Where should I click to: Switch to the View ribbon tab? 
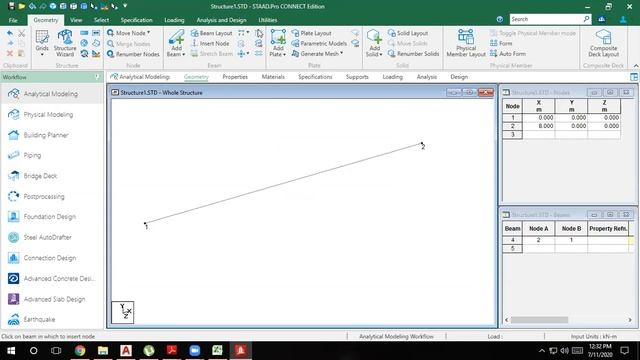[x=76, y=20]
